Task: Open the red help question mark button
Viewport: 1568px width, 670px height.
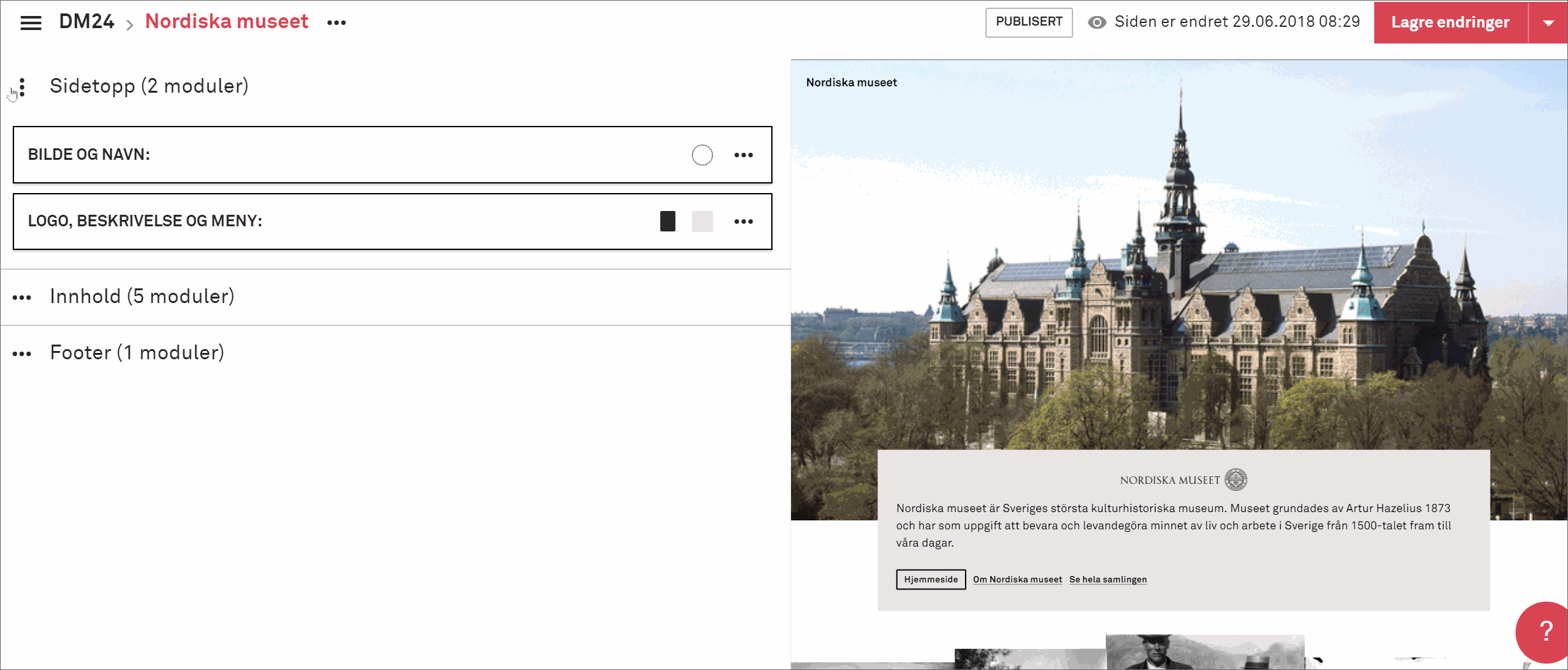Action: 1545,632
